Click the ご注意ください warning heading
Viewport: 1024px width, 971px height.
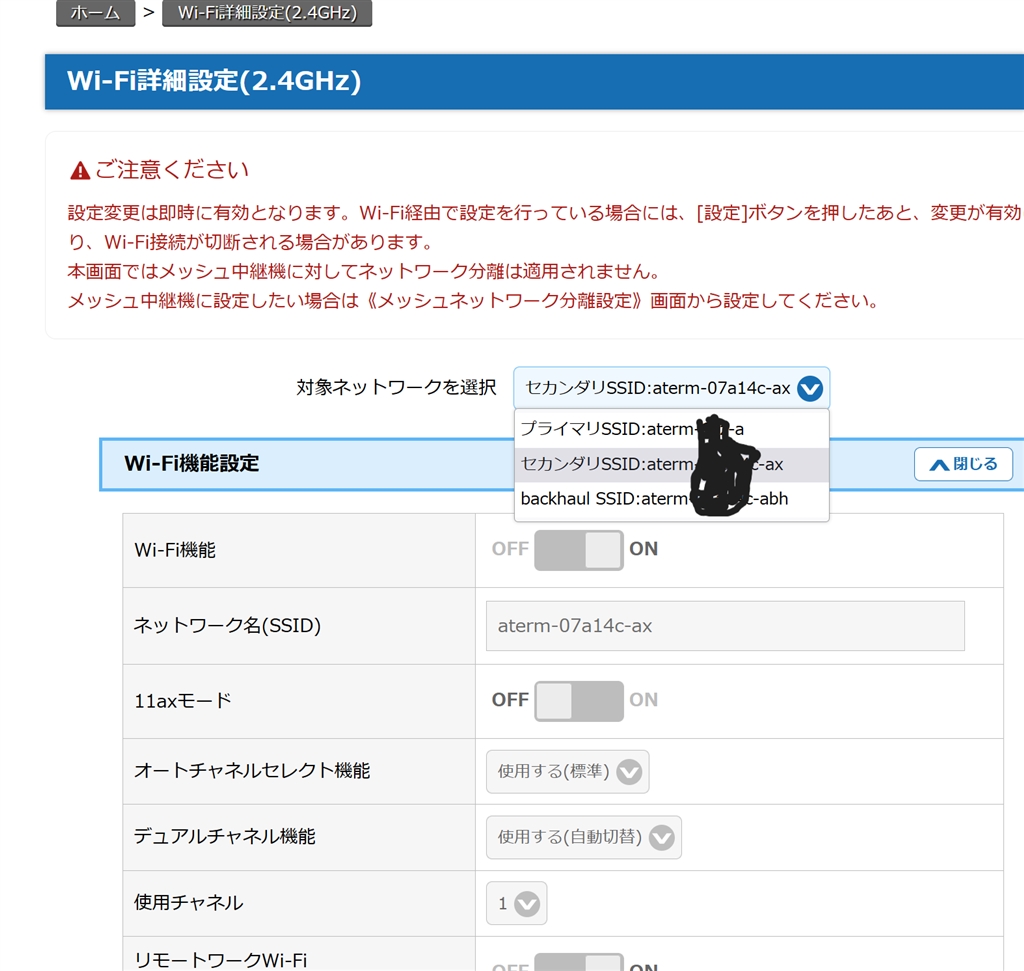[x=172, y=170]
